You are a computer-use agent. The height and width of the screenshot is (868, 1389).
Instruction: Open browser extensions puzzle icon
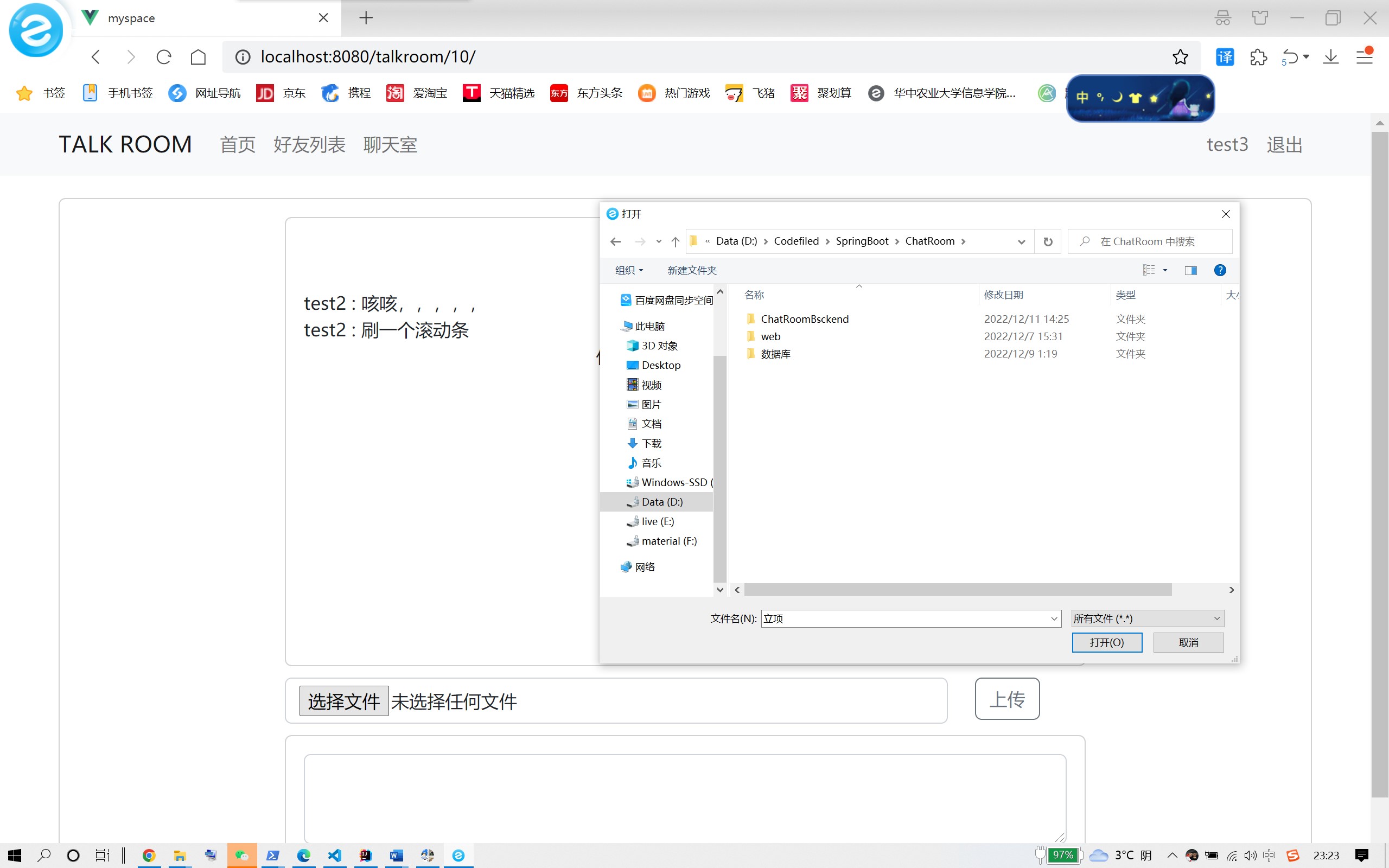click(1258, 57)
